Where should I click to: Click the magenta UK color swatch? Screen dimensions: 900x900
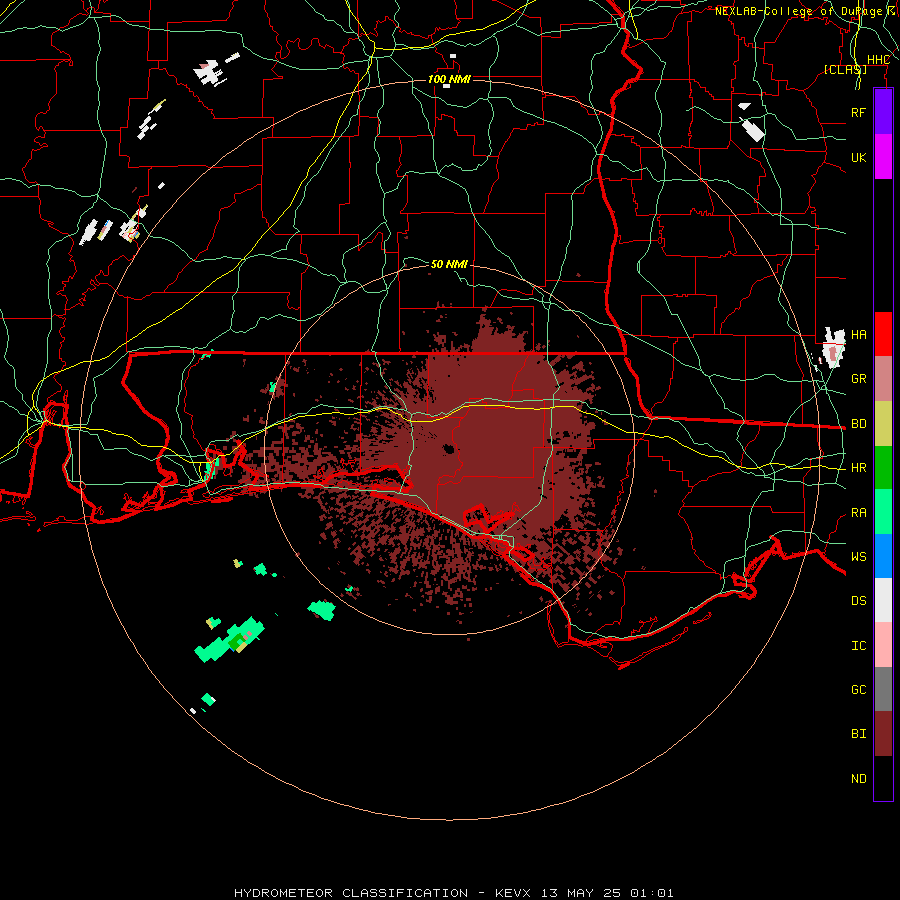click(x=883, y=157)
